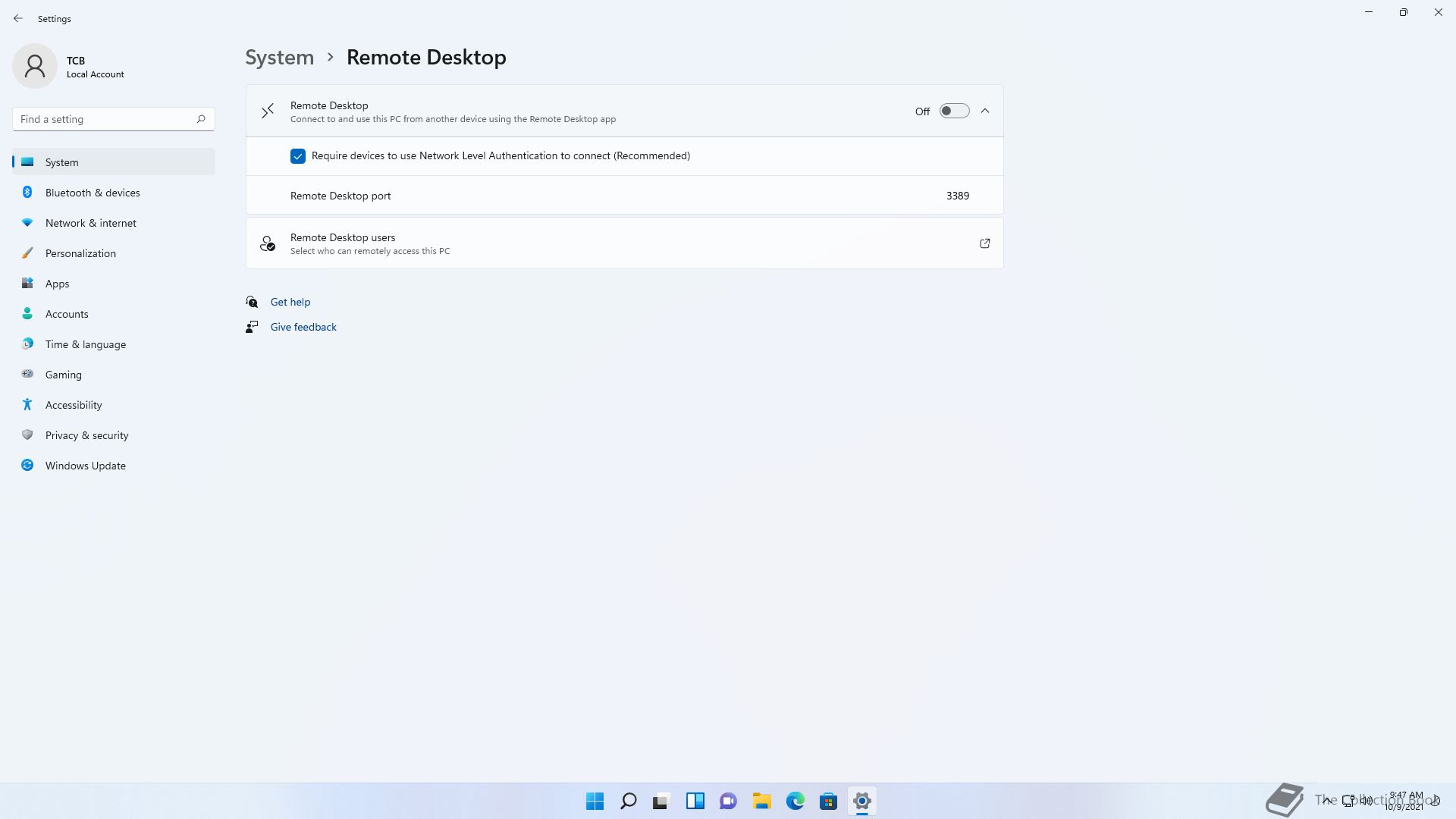Toggle the Remote Desktop switch on

(954, 111)
